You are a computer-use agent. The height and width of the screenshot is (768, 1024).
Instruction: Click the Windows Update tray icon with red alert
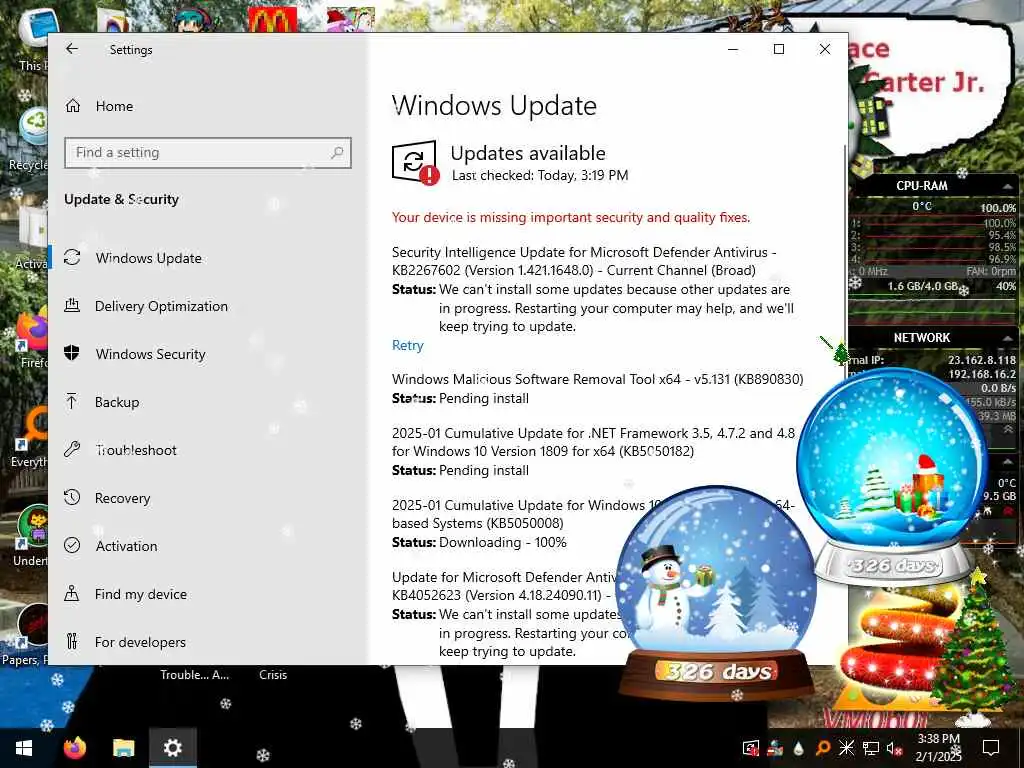[751, 748]
